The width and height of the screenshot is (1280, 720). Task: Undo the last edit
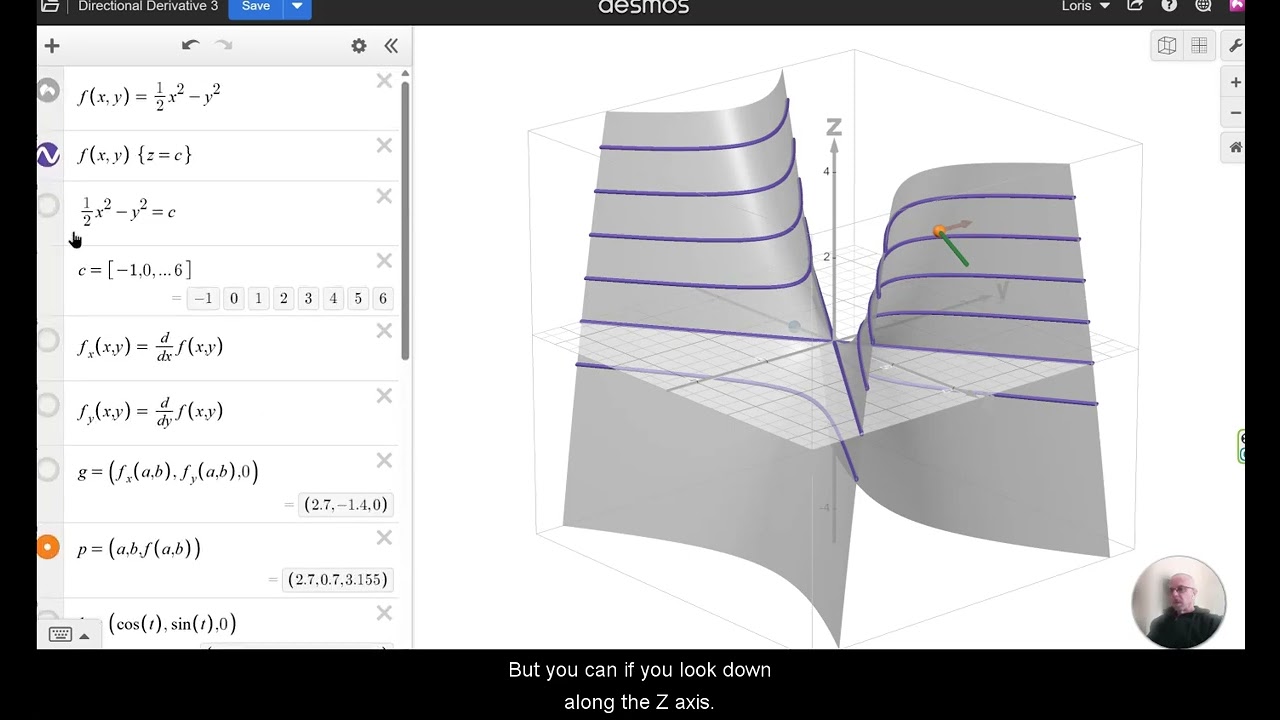(190, 45)
